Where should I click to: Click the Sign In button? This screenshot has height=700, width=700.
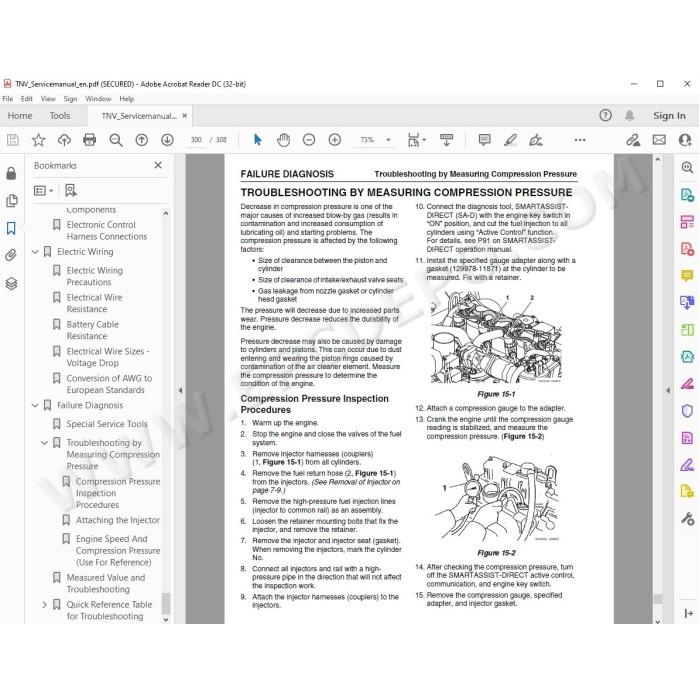[x=669, y=116]
